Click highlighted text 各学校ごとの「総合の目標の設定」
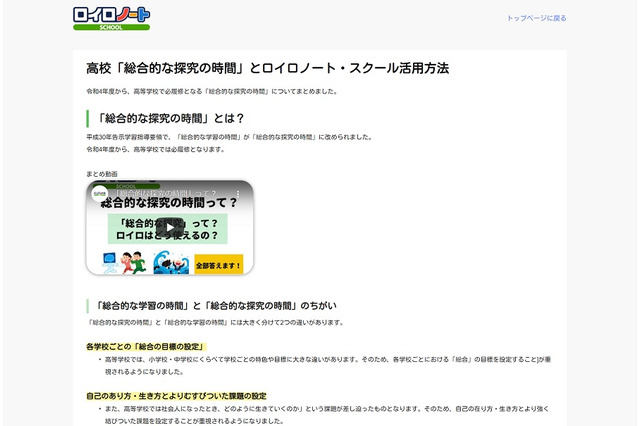The image size is (640, 426). click(146, 346)
